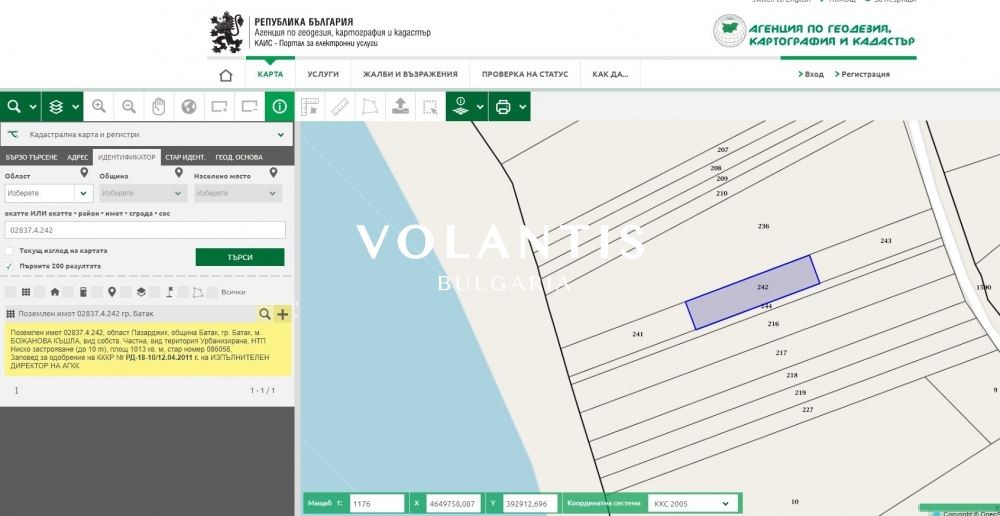Click the green ТЪРСИ button
The width and height of the screenshot is (1000, 516).
click(240, 257)
